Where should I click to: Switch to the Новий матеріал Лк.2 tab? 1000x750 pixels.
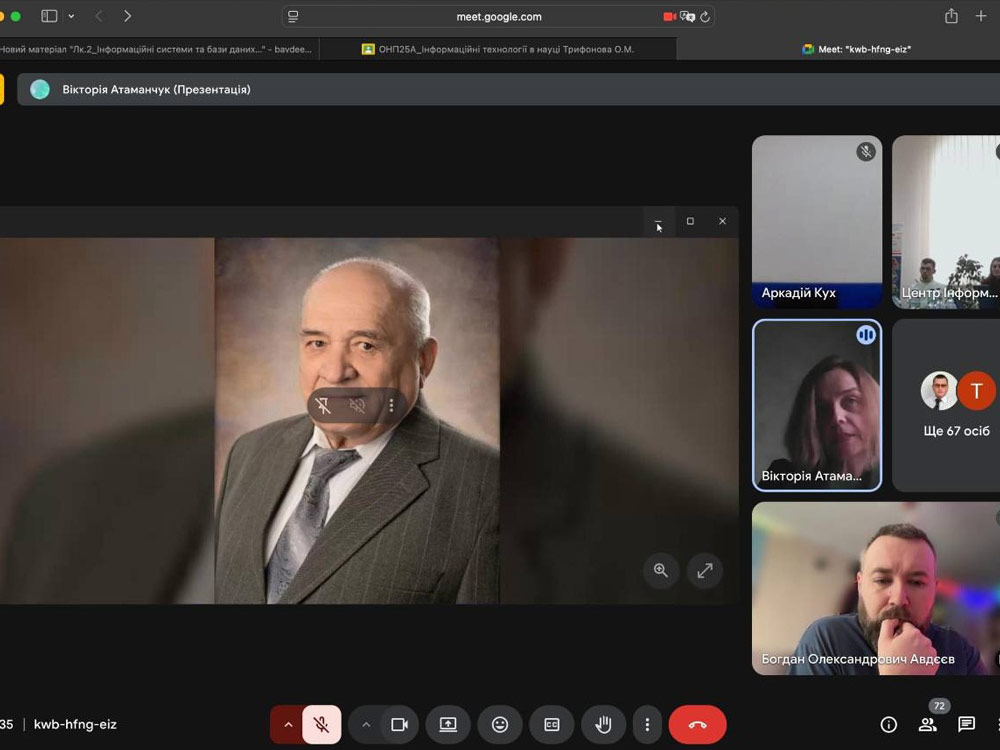tap(156, 49)
